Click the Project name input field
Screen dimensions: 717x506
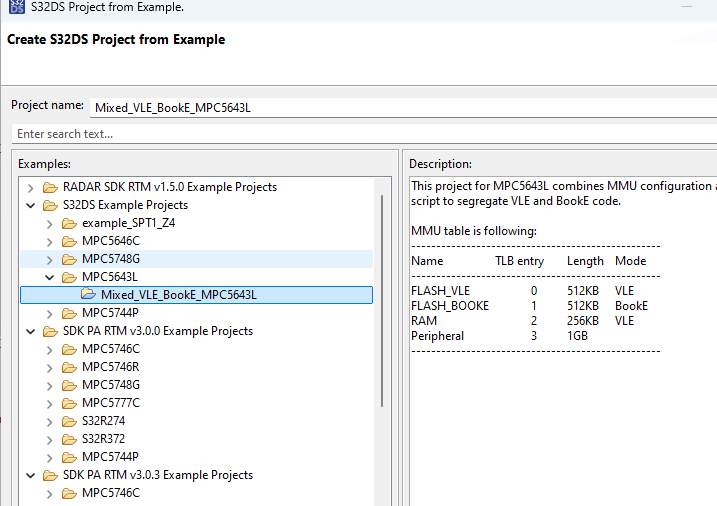403,108
